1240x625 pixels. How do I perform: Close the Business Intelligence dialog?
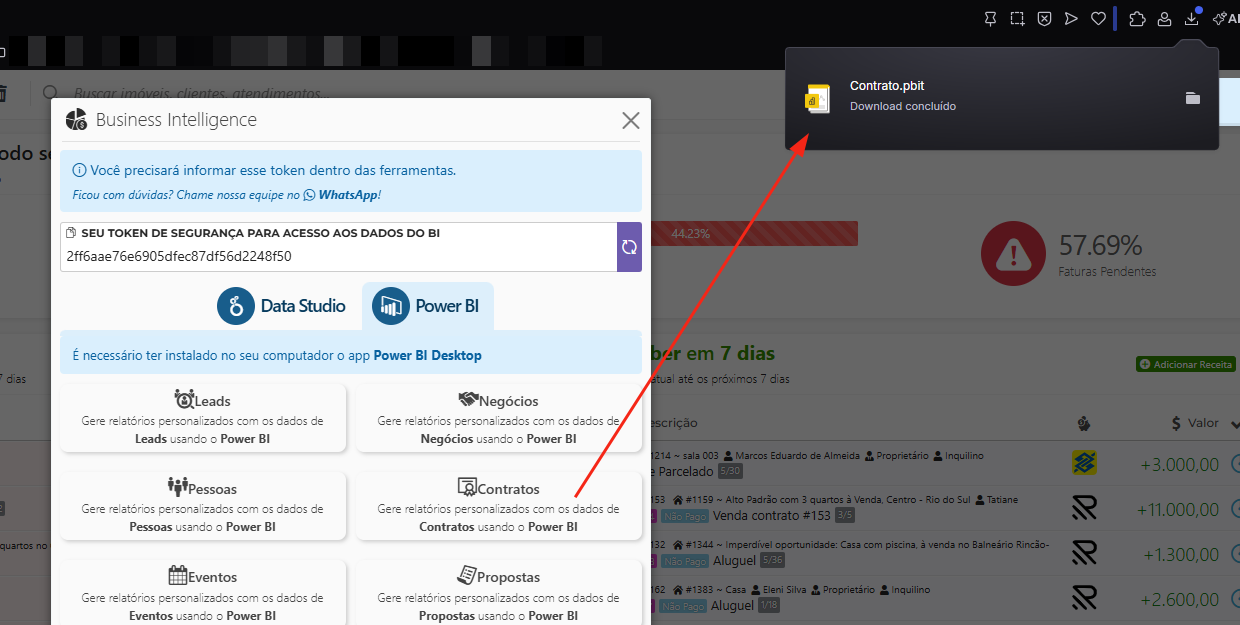click(x=630, y=121)
